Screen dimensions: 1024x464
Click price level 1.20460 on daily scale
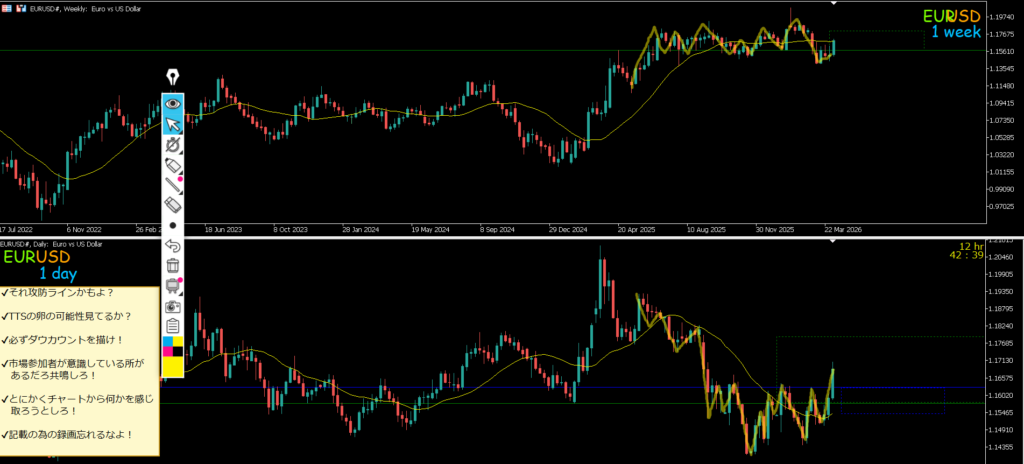tap(1002, 257)
